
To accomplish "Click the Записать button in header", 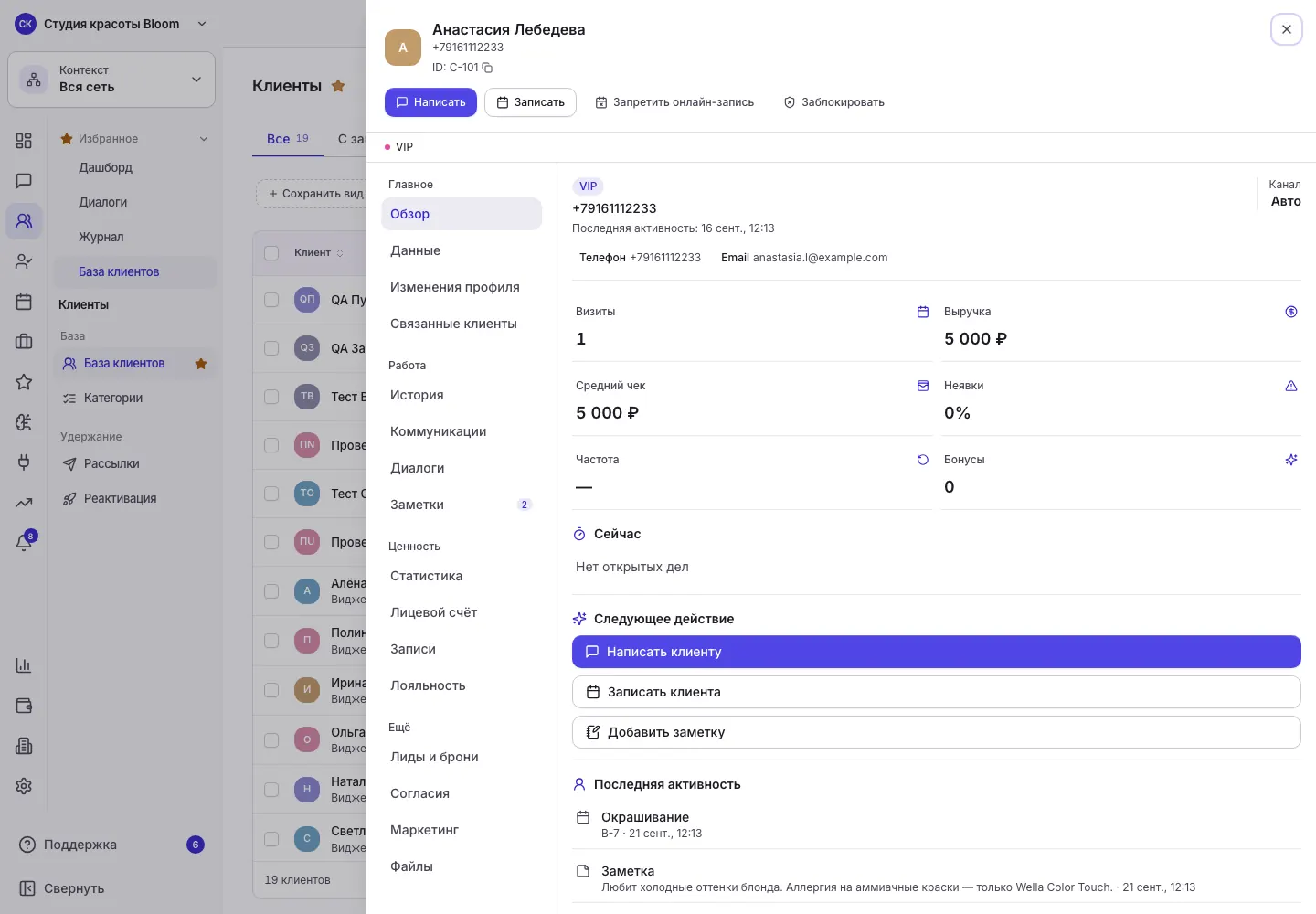I will tap(530, 102).
